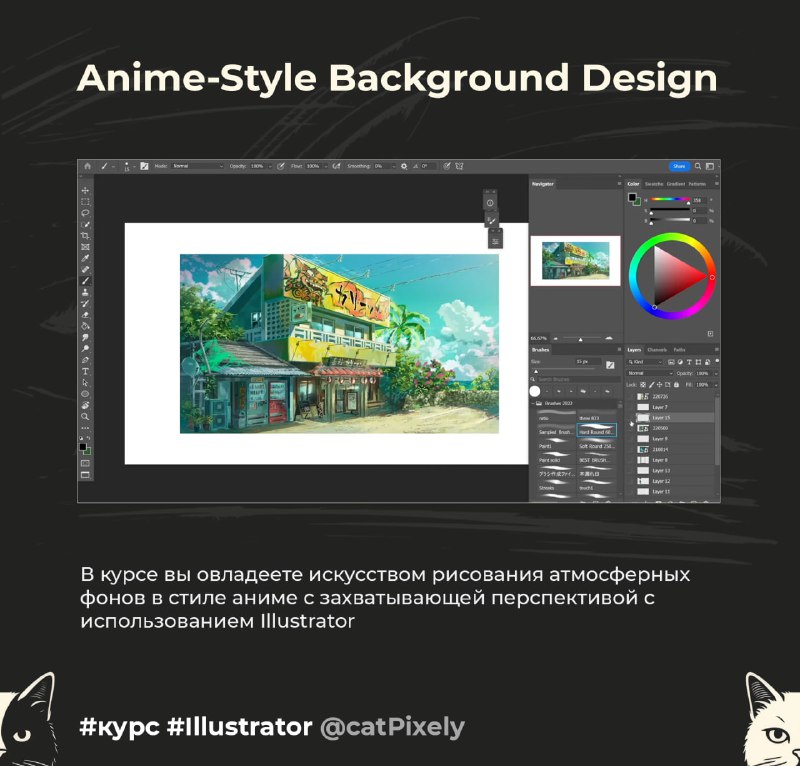This screenshot has width=800, height=766.
Task: Toggle visibility of layer 220726
Action: point(632,397)
